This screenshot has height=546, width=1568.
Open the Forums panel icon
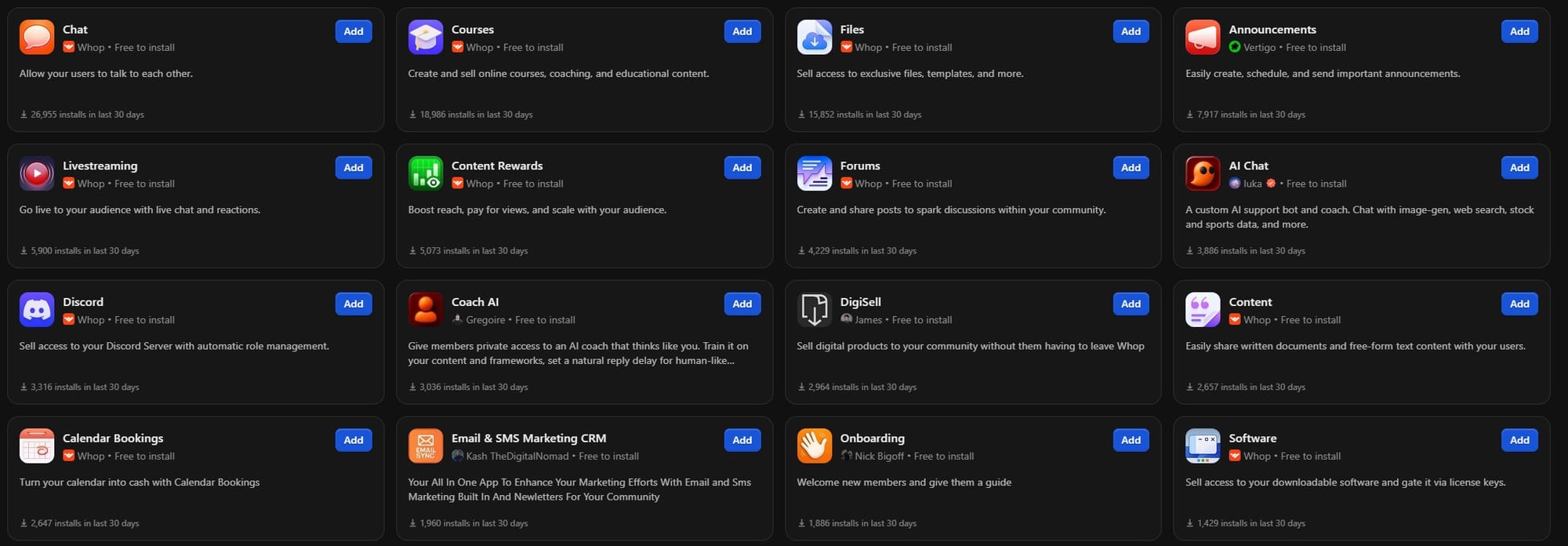click(x=814, y=173)
